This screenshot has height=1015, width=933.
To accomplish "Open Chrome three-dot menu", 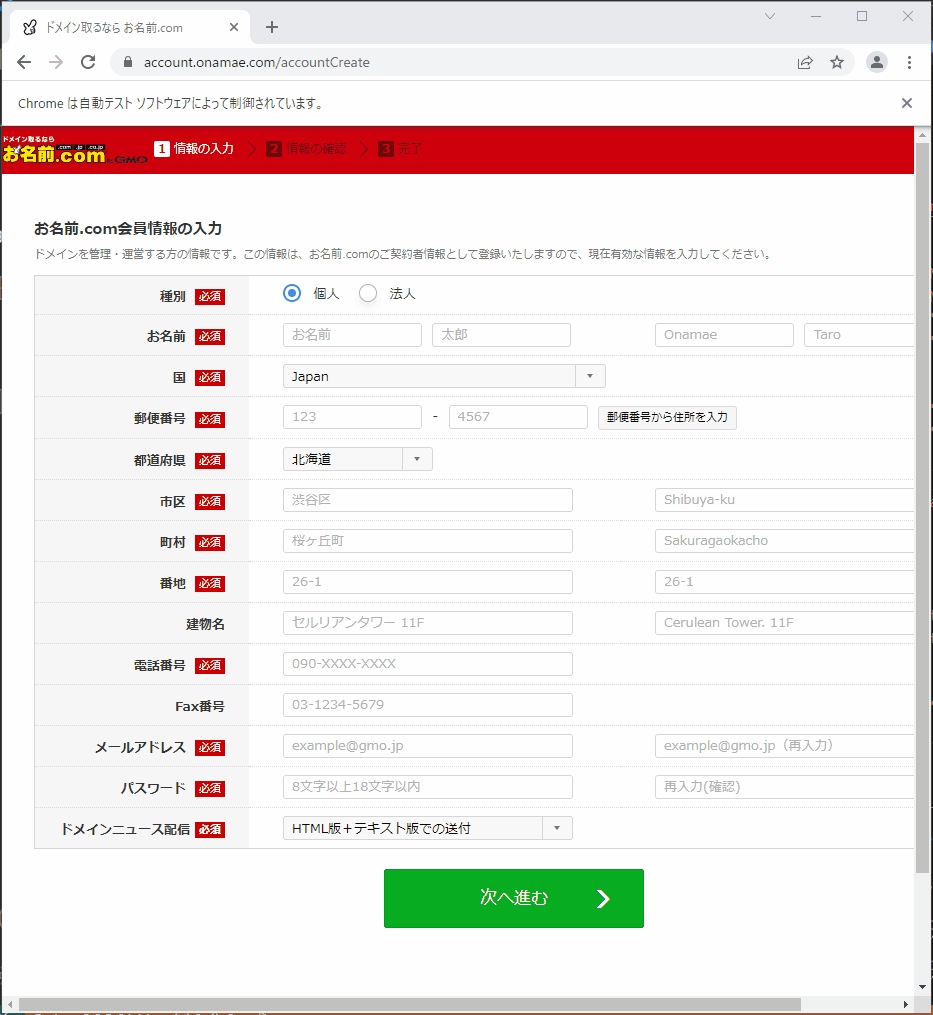I will click(909, 62).
